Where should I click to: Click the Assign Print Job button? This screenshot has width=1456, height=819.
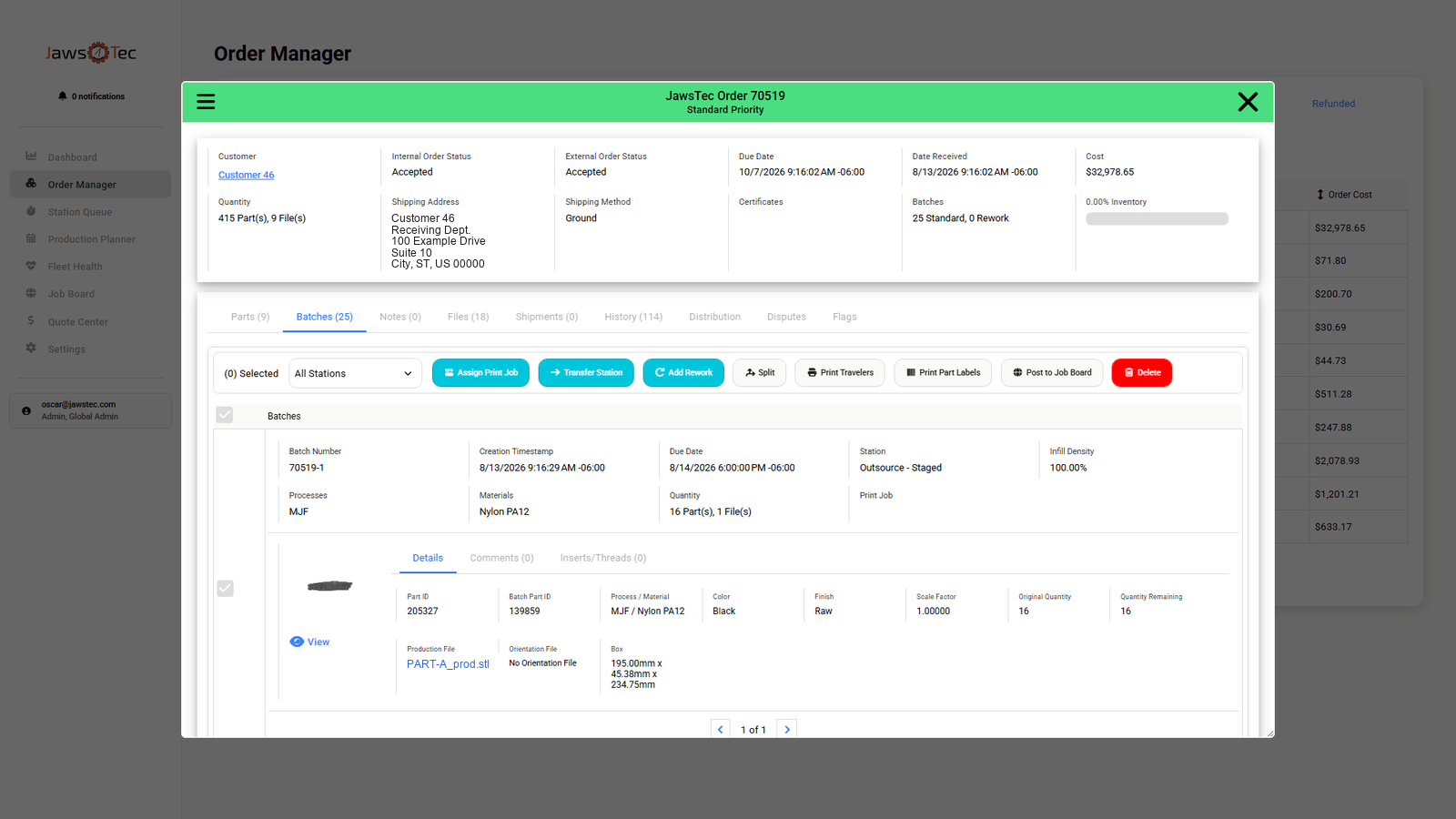tap(480, 373)
